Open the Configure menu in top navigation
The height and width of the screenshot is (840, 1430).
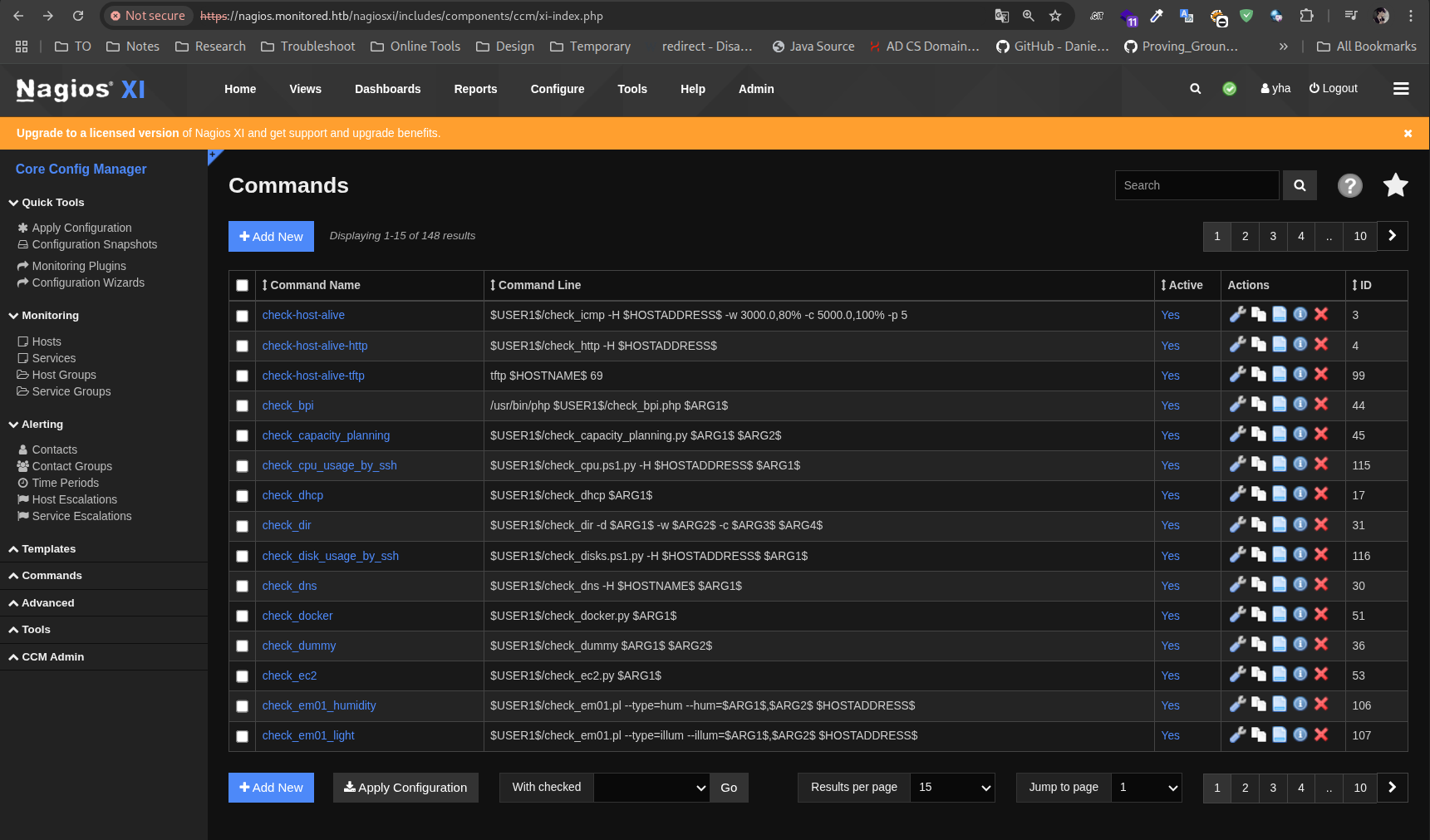point(557,89)
